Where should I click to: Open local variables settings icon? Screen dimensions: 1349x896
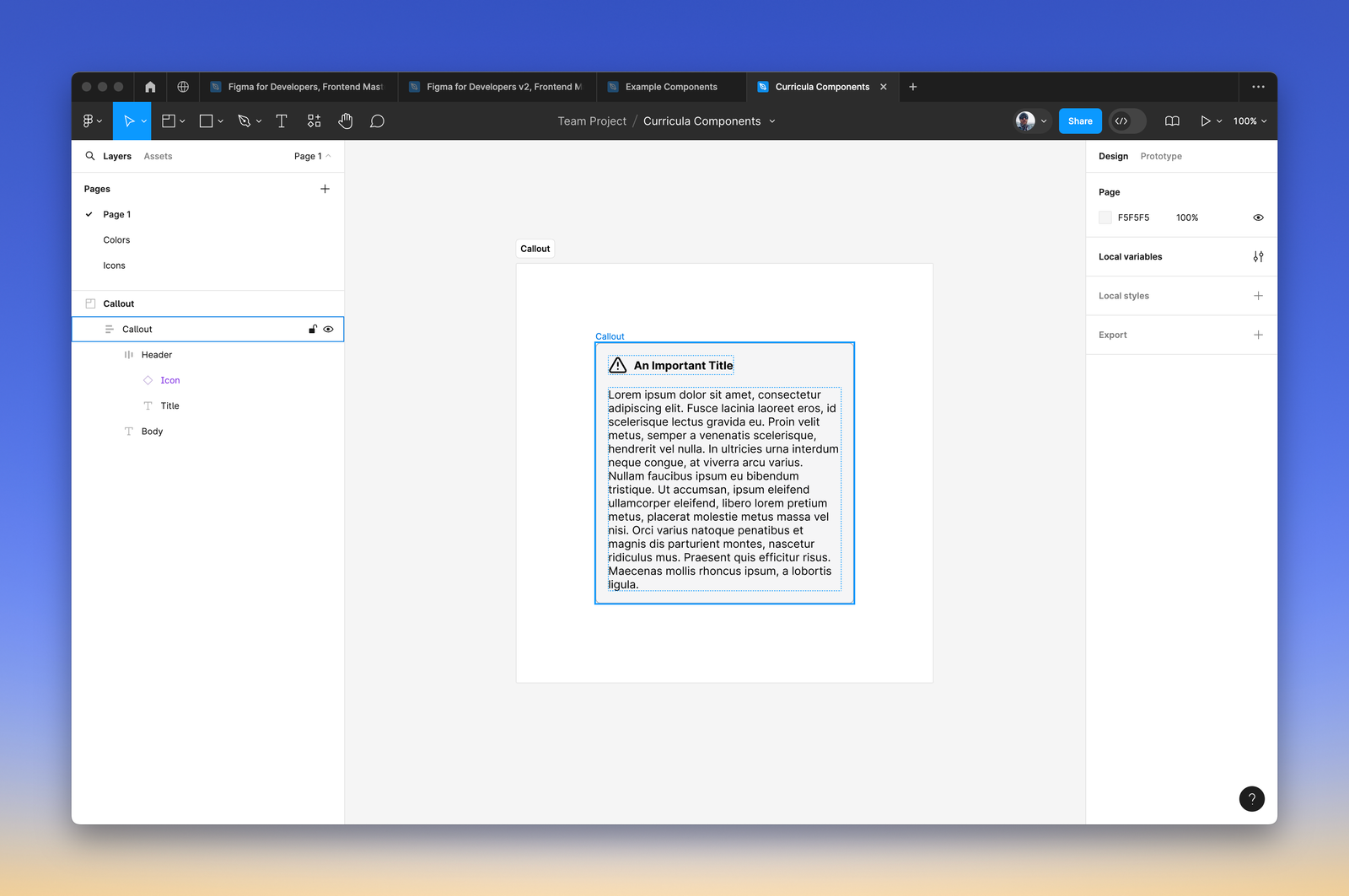[1258, 257]
